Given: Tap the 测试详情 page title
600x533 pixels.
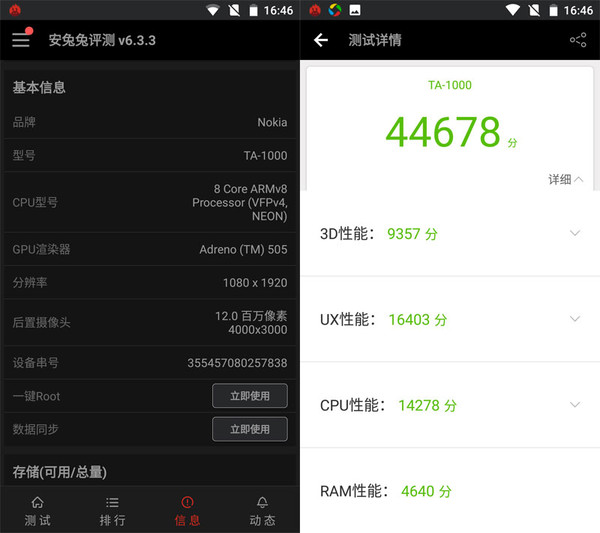Looking at the screenshot, I should click(x=375, y=40).
